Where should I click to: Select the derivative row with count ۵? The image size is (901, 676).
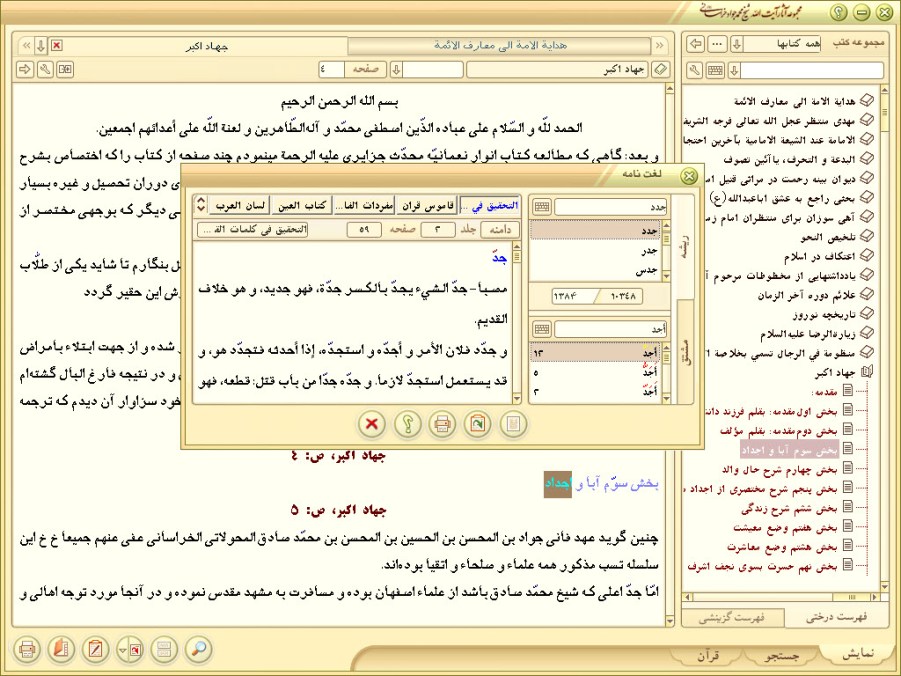[595, 372]
